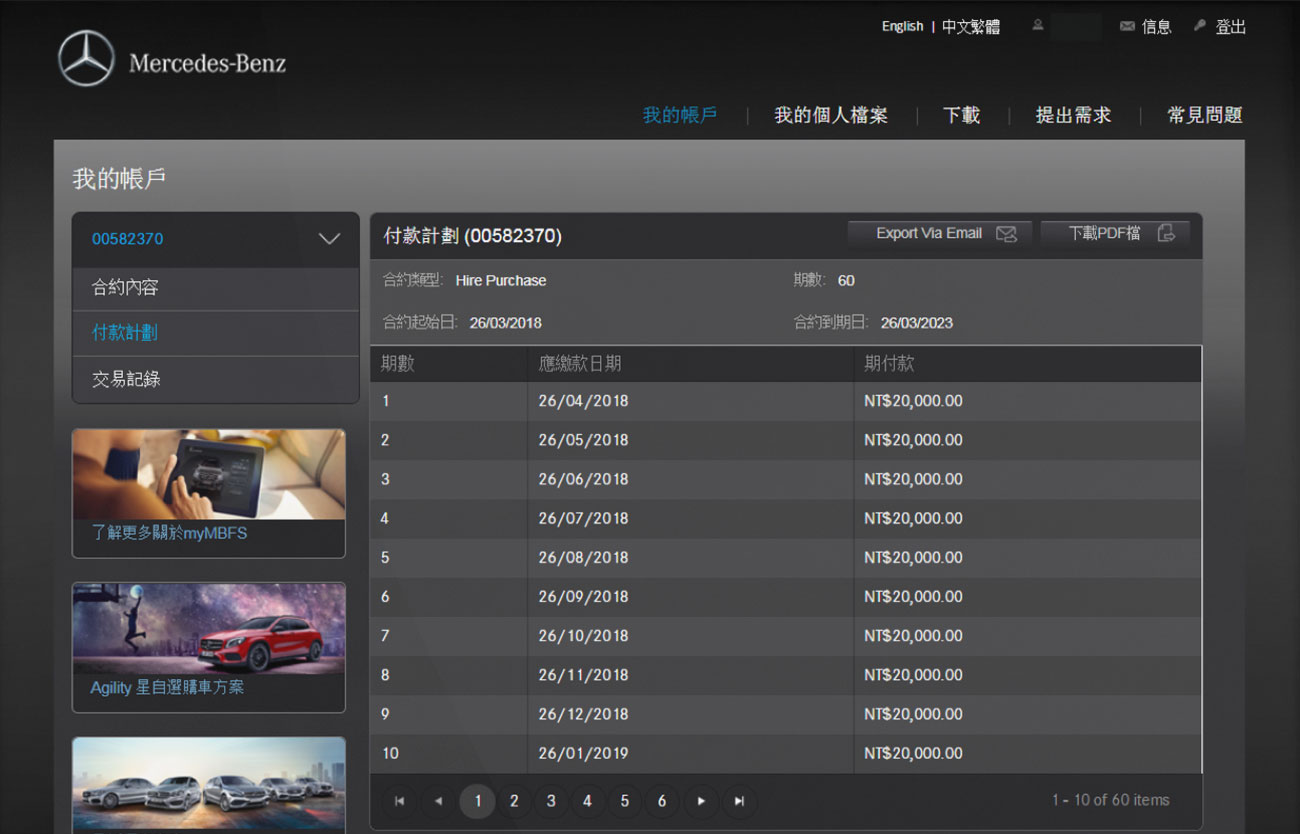This screenshot has height=834, width=1300.
Task: Click 了解更多關於myMBFS caption link
Action: click(x=169, y=534)
